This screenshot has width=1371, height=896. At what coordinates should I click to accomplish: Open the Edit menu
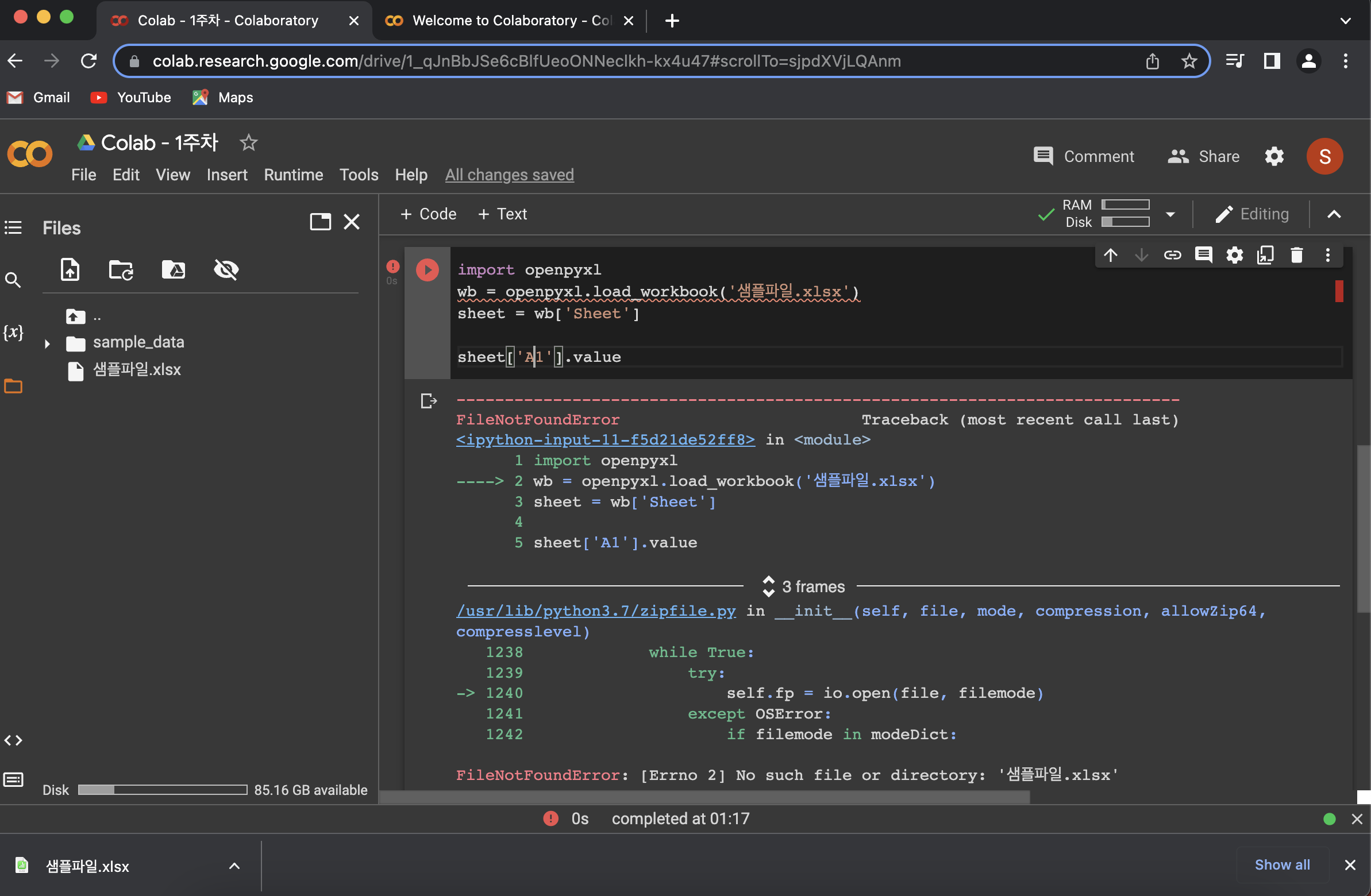coord(126,175)
